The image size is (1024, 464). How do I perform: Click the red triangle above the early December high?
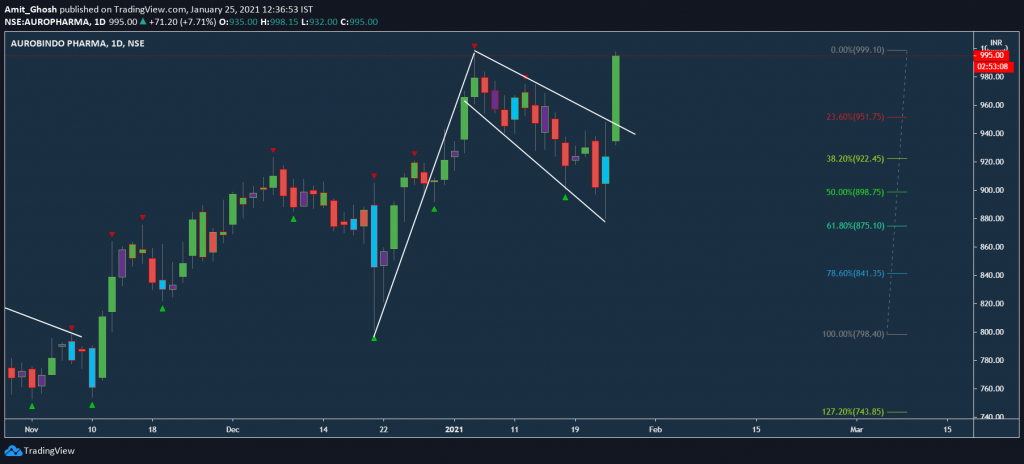272,150
